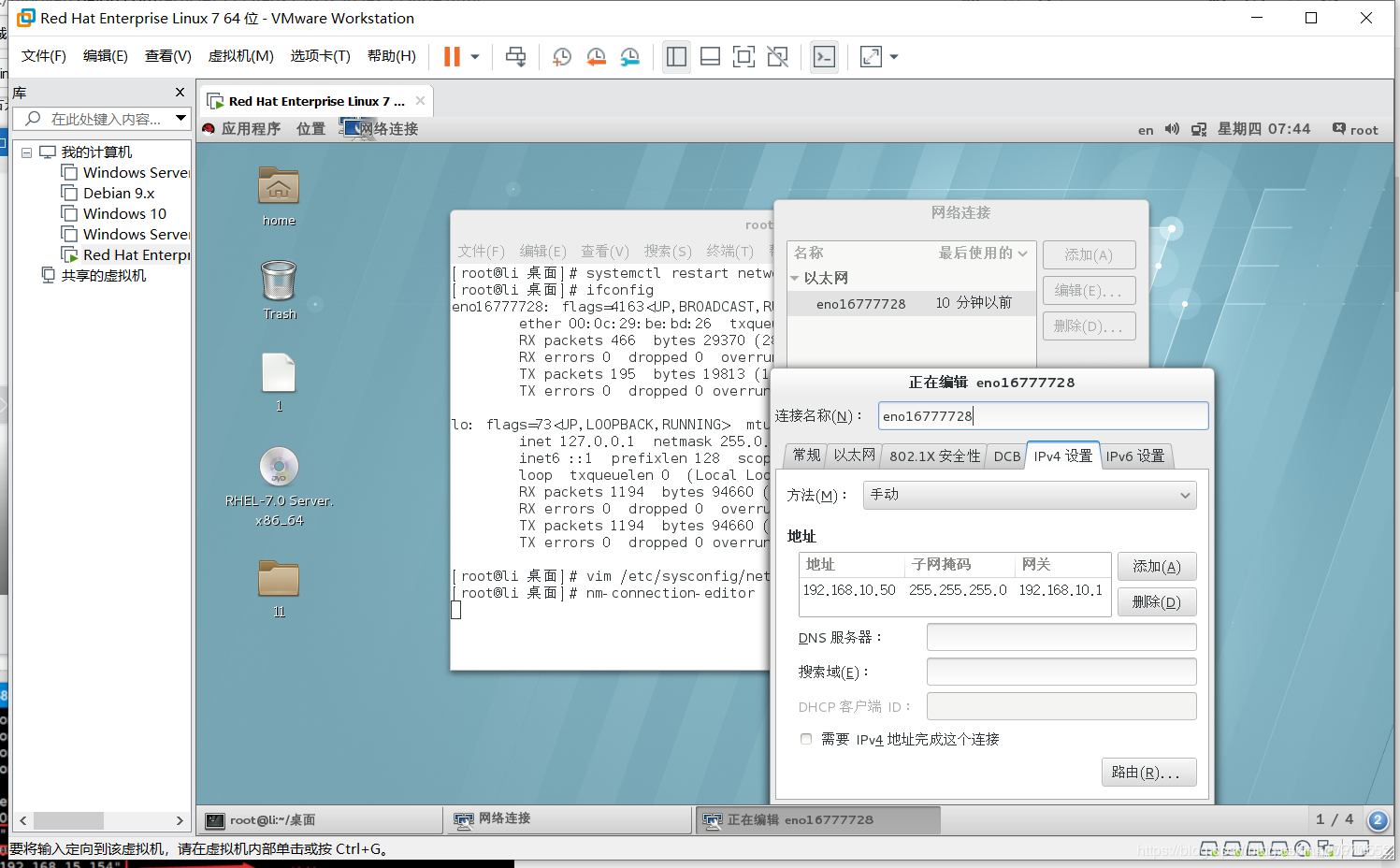Collapse the 以太网 group in connections list
Viewport: 1400px width, 868px height.
point(795,278)
